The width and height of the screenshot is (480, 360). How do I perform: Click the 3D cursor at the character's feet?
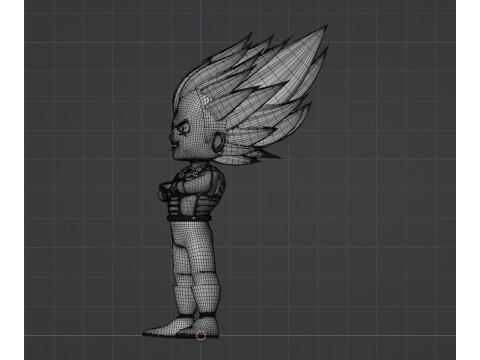click(201, 335)
